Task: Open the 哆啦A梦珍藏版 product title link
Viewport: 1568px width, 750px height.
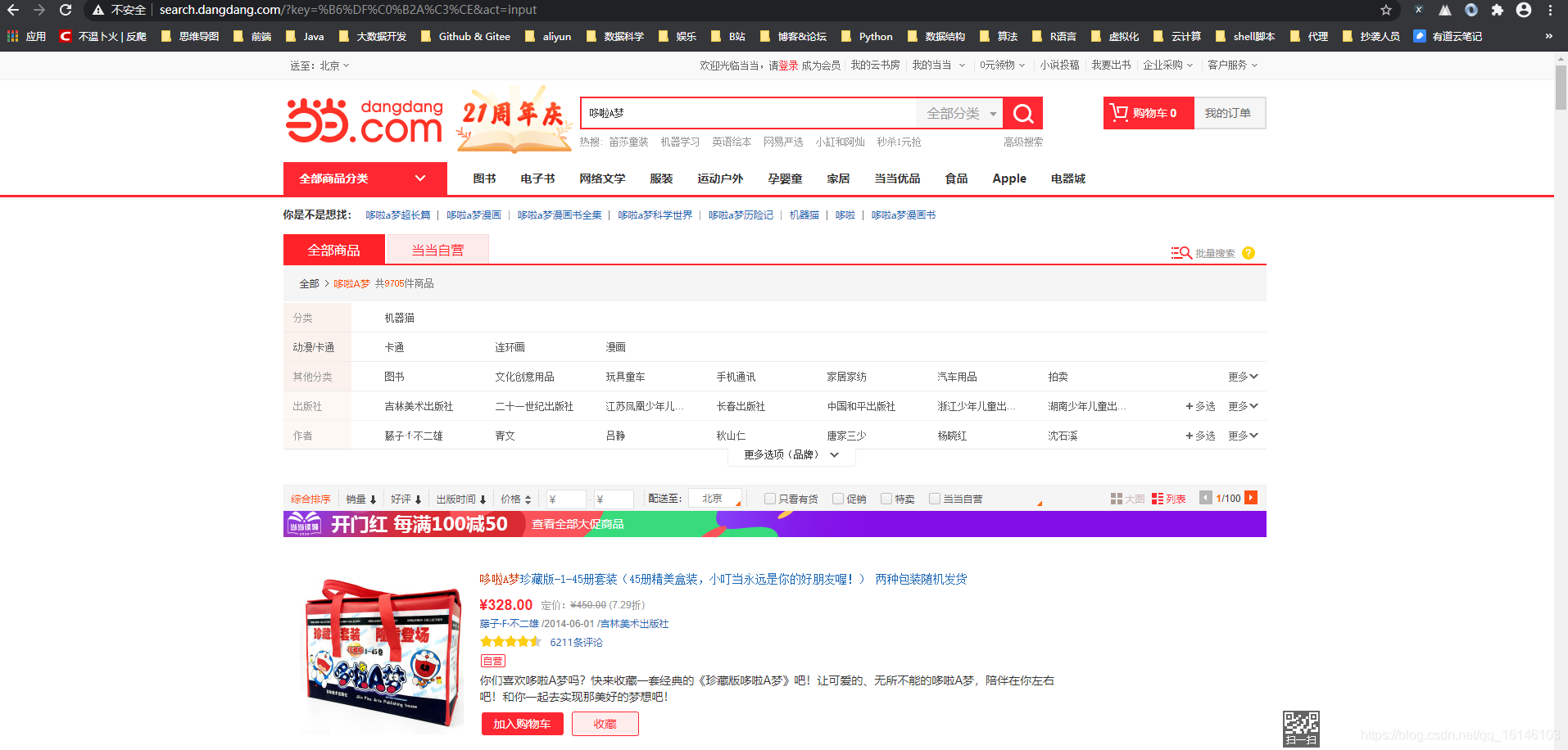Action: point(723,579)
